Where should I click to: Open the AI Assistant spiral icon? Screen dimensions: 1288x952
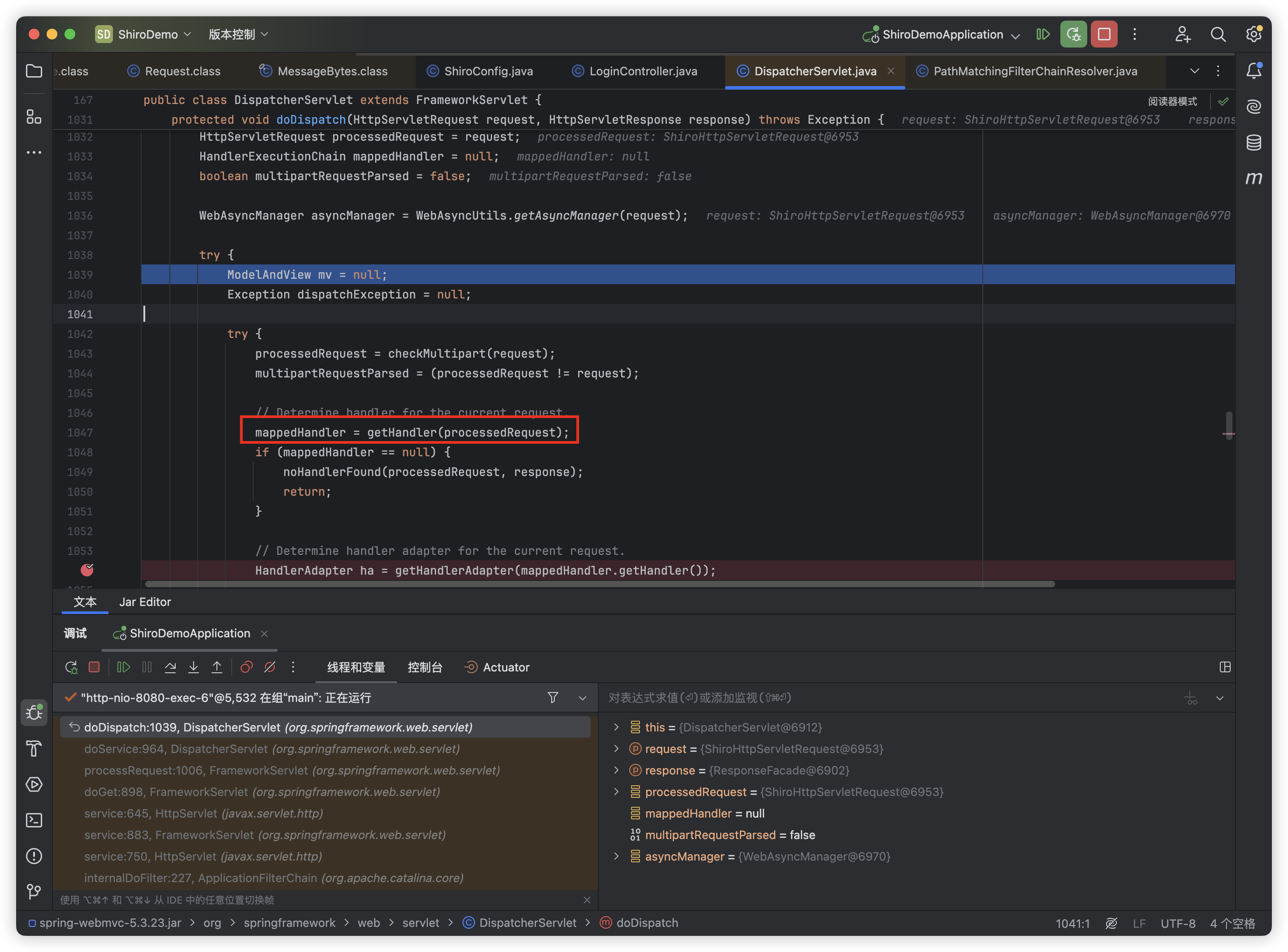point(1254,107)
